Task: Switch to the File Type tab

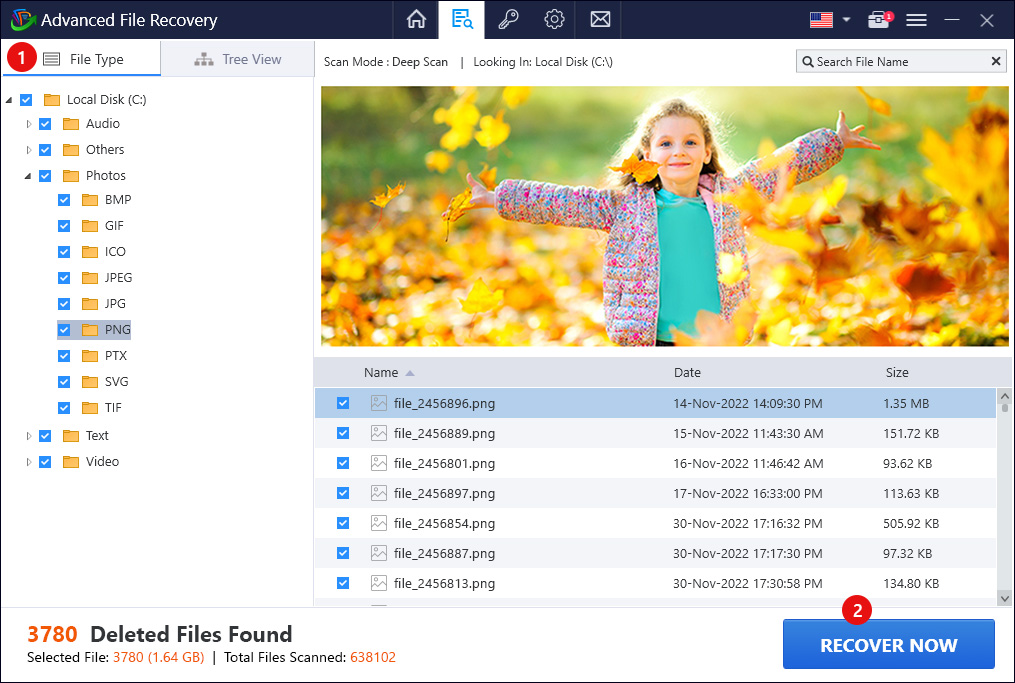Action: click(82, 59)
